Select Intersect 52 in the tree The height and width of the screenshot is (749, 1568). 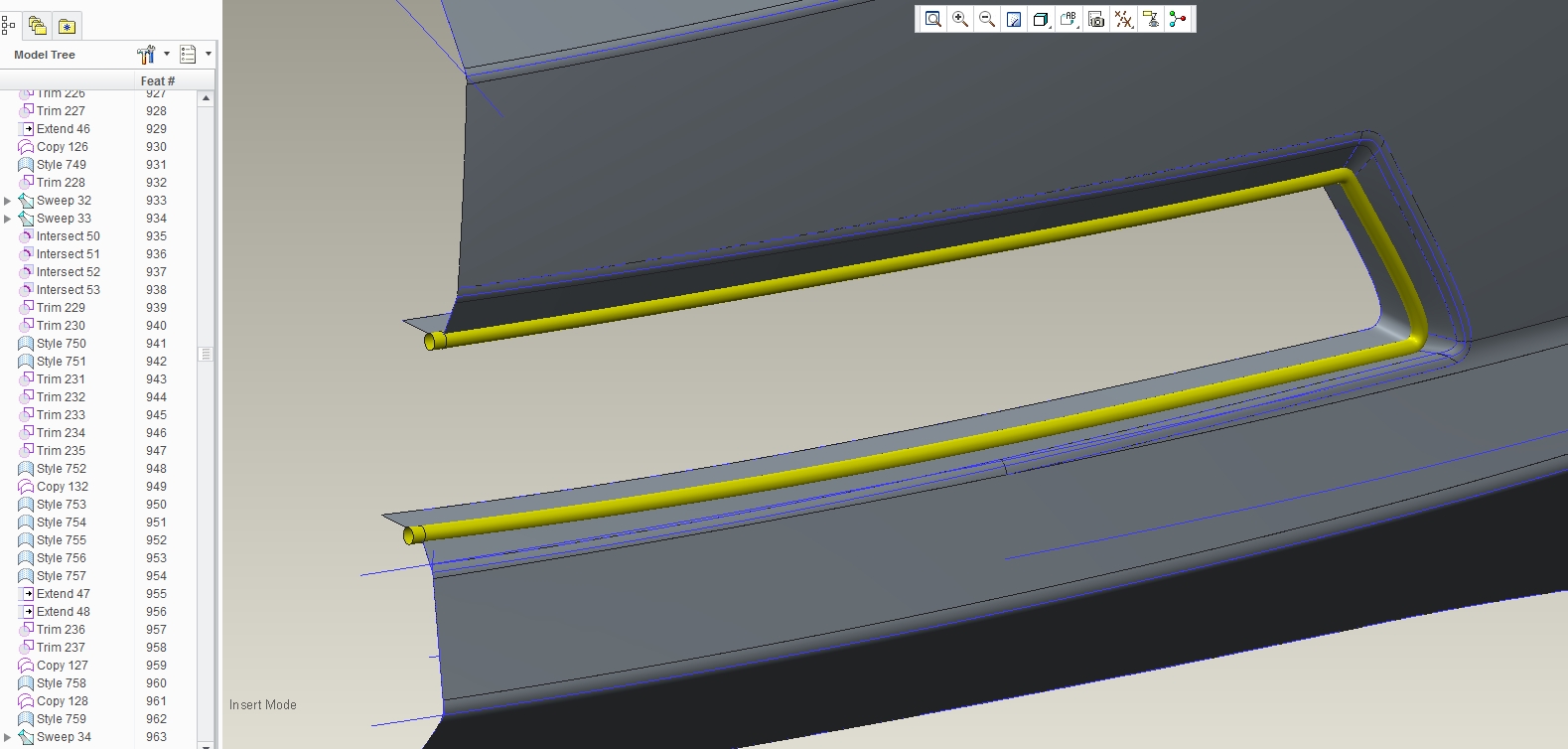pos(69,272)
